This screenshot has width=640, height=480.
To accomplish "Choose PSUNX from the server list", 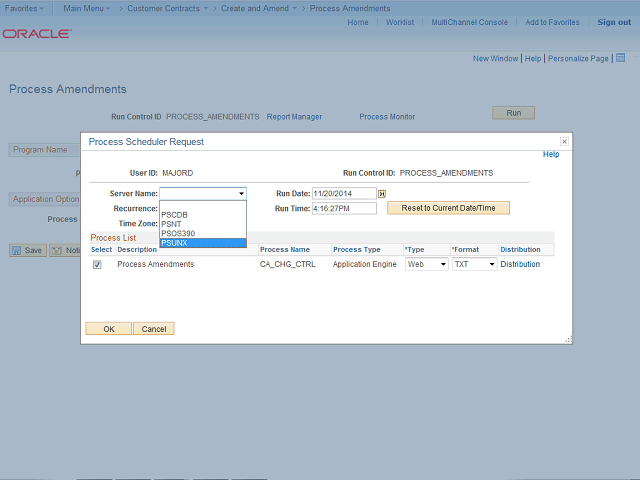I will (203, 243).
